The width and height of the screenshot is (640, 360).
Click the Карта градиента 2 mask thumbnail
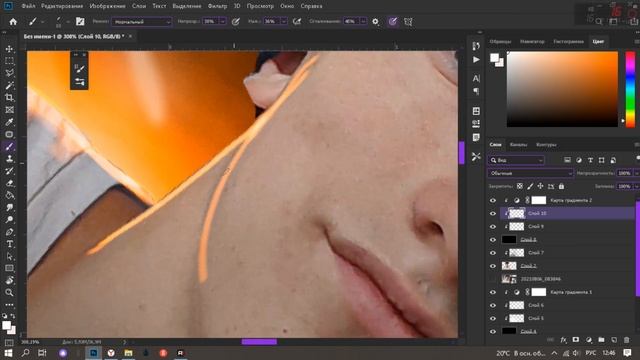click(539, 200)
